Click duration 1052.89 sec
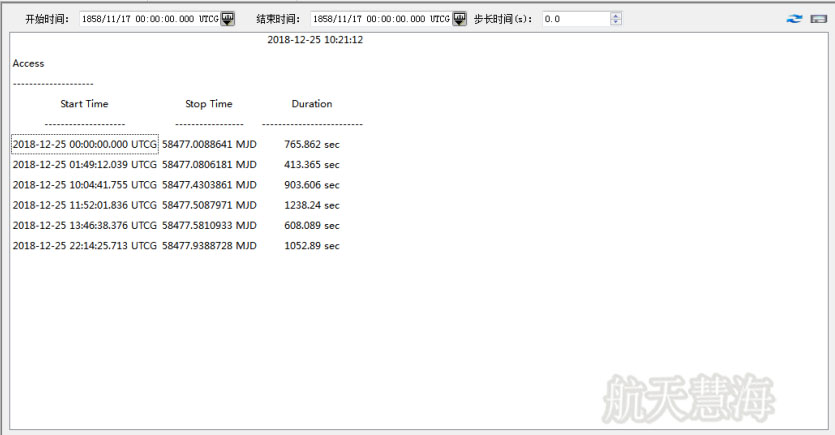This screenshot has height=435, width=835. click(312, 245)
